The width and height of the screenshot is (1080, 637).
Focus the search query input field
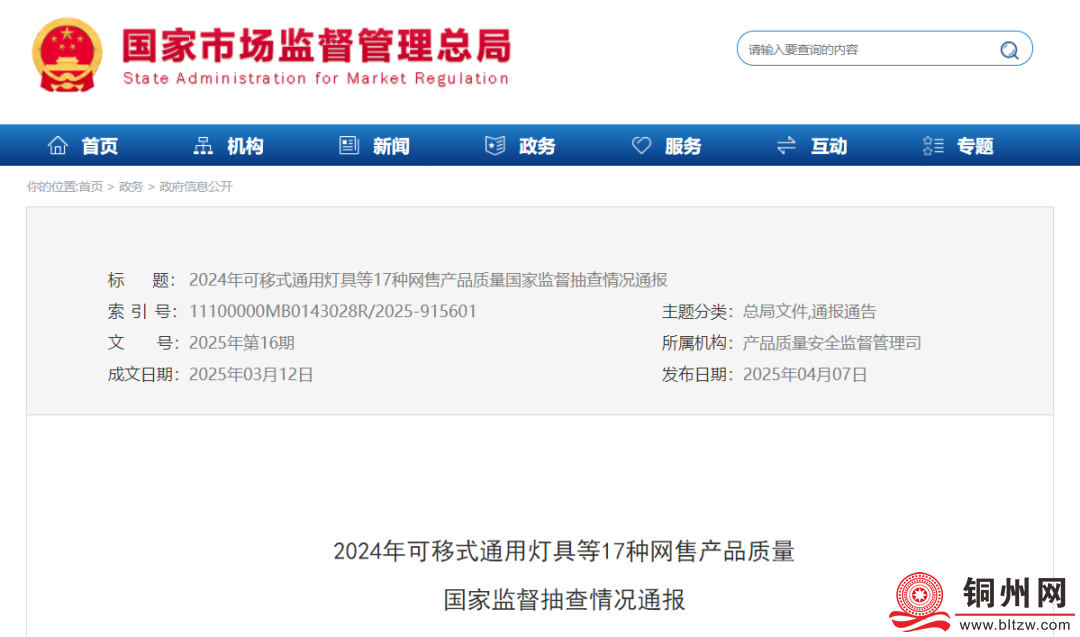tap(865, 50)
